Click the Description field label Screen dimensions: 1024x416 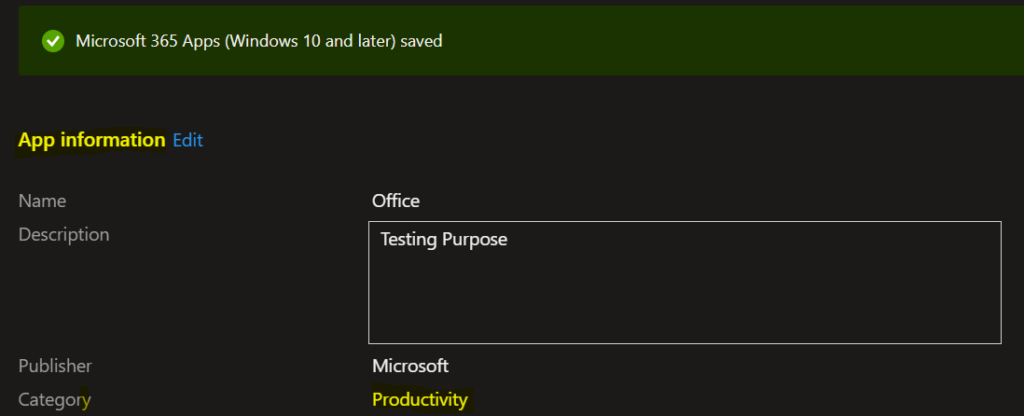(x=63, y=234)
